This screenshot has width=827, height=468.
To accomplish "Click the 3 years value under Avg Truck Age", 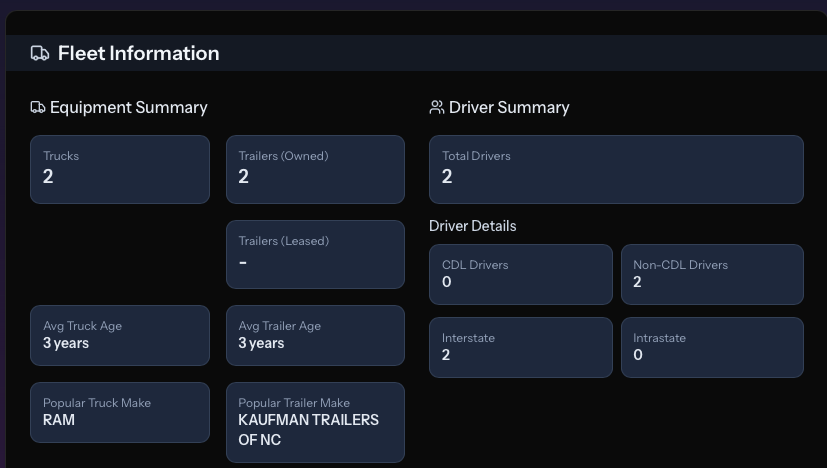I will pyautogui.click(x=66, y=343).
